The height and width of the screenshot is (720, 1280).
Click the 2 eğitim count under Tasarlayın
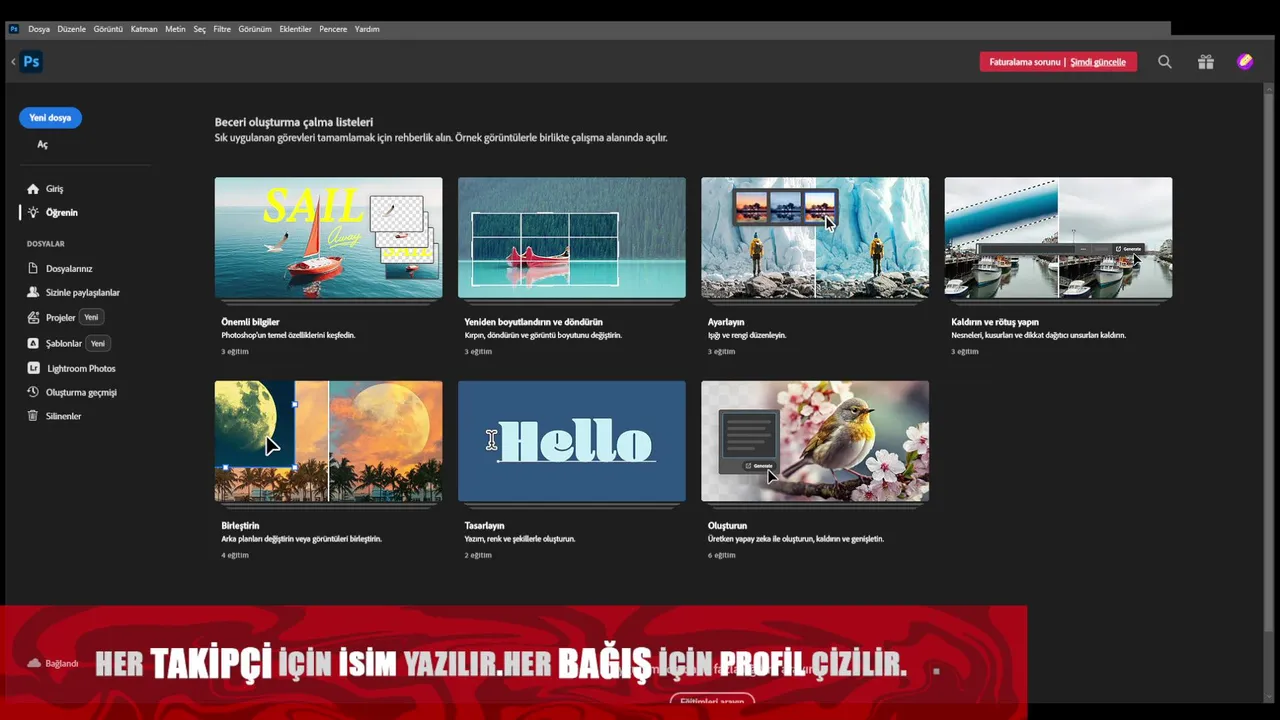(478, 555)
